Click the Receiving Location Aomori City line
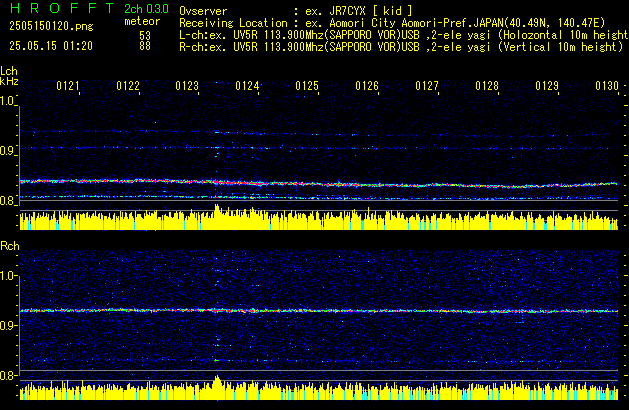Image resolution: width=629 pixels, height=410 pixels. (392, 23)
